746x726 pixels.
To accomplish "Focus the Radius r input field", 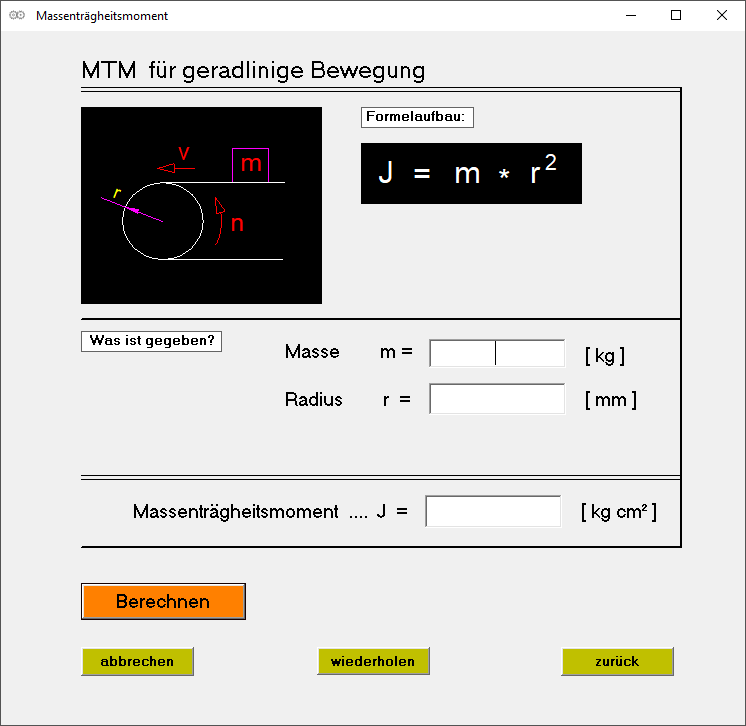I will point(497,399).
